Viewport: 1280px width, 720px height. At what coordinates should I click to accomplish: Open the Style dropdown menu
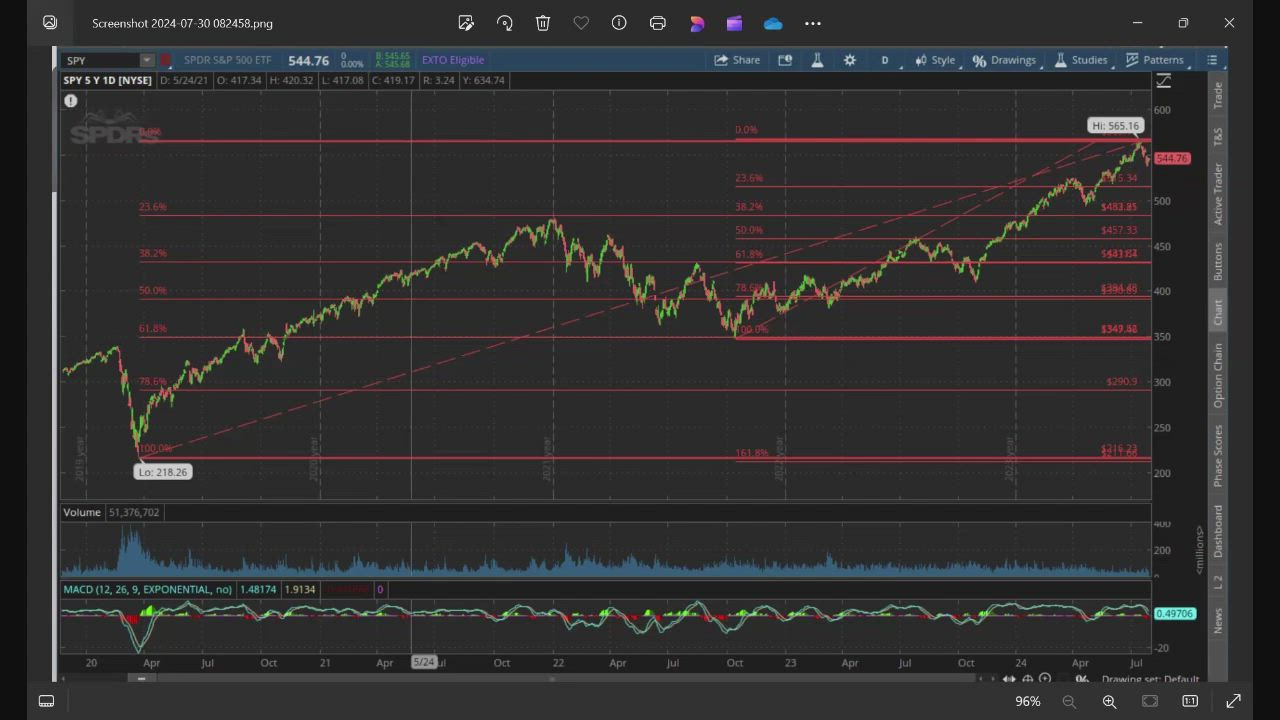935,60
